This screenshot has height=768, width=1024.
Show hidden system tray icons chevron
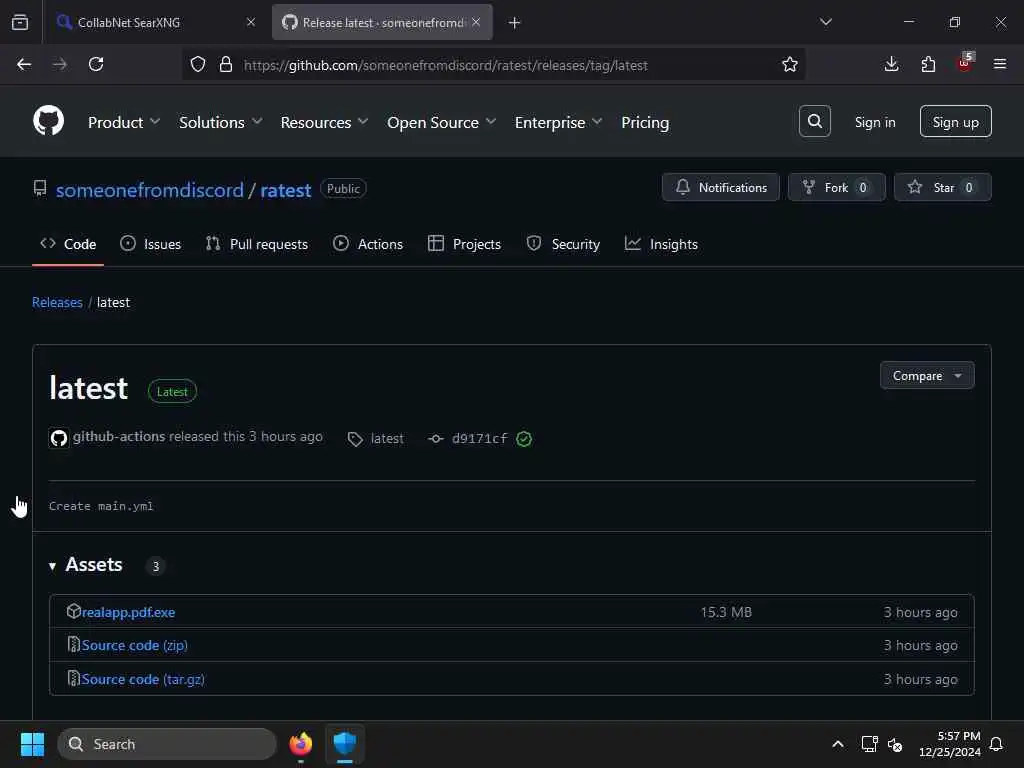click(x=838, y=744)
